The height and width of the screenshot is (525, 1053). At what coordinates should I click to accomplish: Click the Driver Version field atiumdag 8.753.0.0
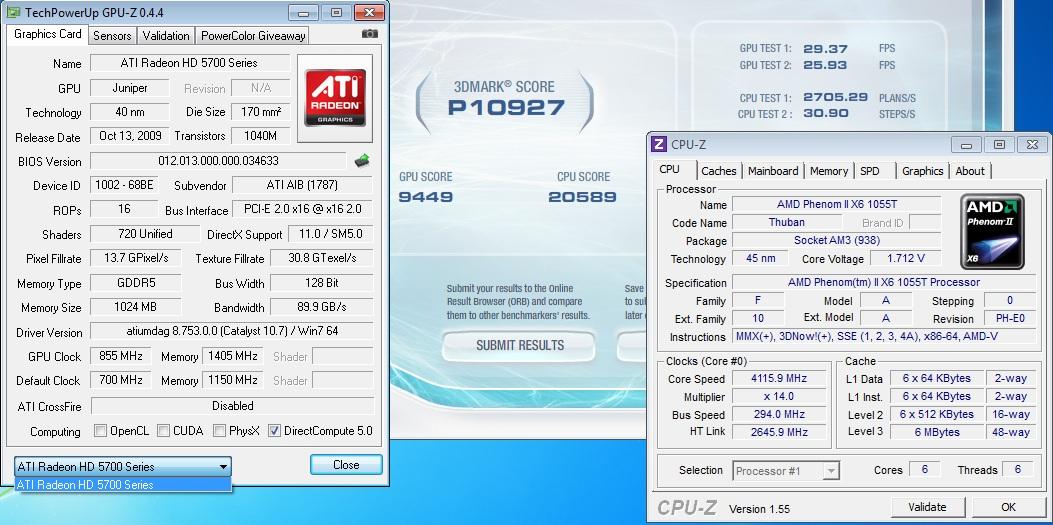point(232,332)
